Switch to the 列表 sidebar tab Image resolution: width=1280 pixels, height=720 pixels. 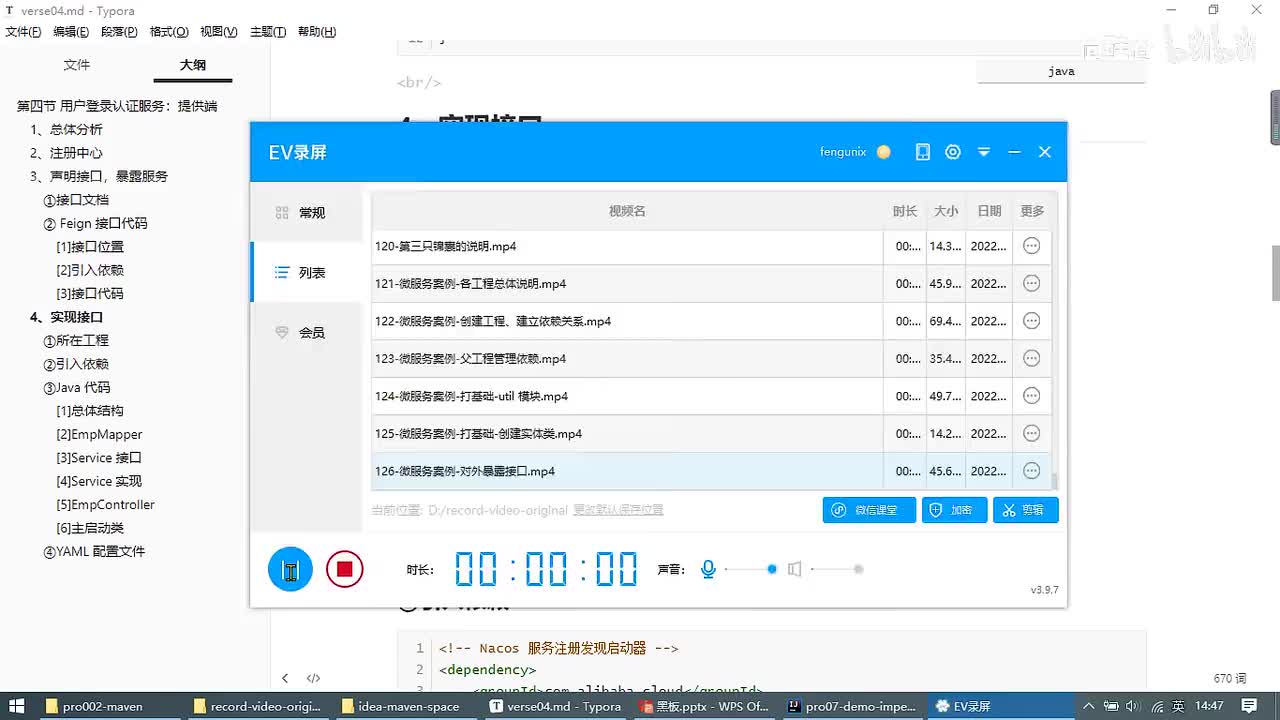coord(306,272)
